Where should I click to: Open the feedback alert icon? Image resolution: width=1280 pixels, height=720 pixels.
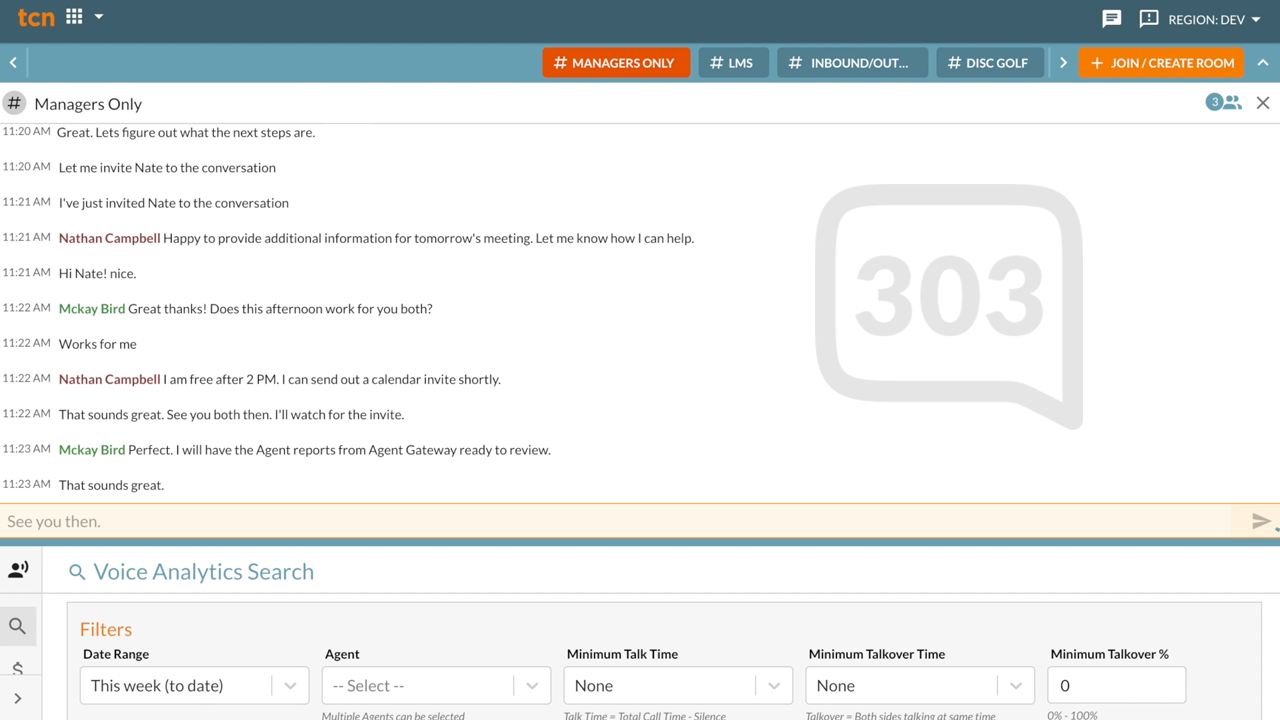click(x=1148, y=19)
